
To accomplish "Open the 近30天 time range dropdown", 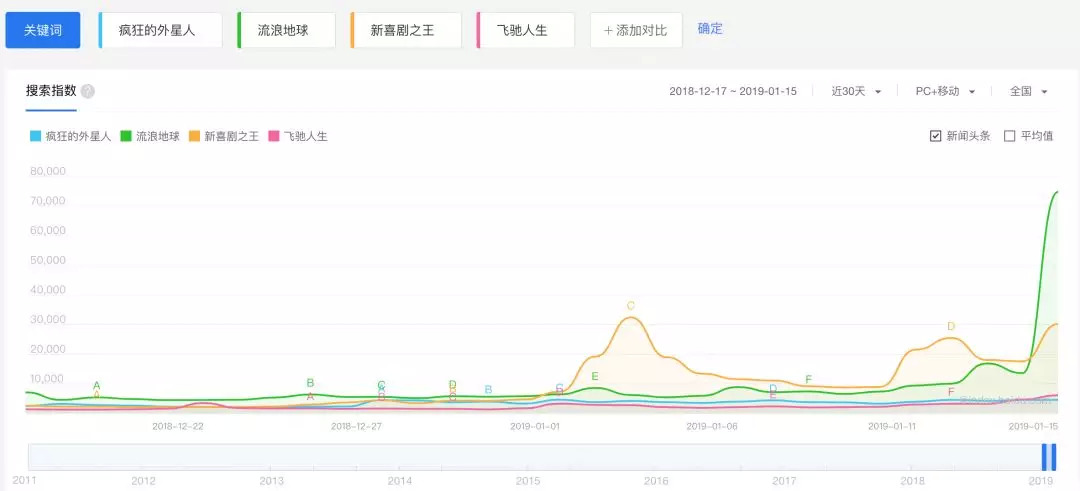I will [857, 91].
